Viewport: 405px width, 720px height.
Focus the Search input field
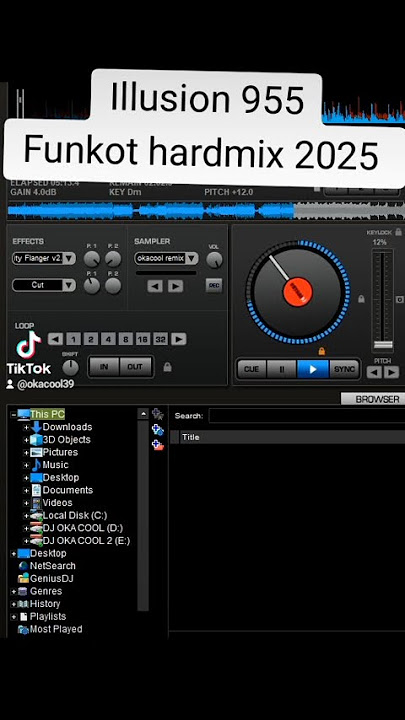(307, 416)
